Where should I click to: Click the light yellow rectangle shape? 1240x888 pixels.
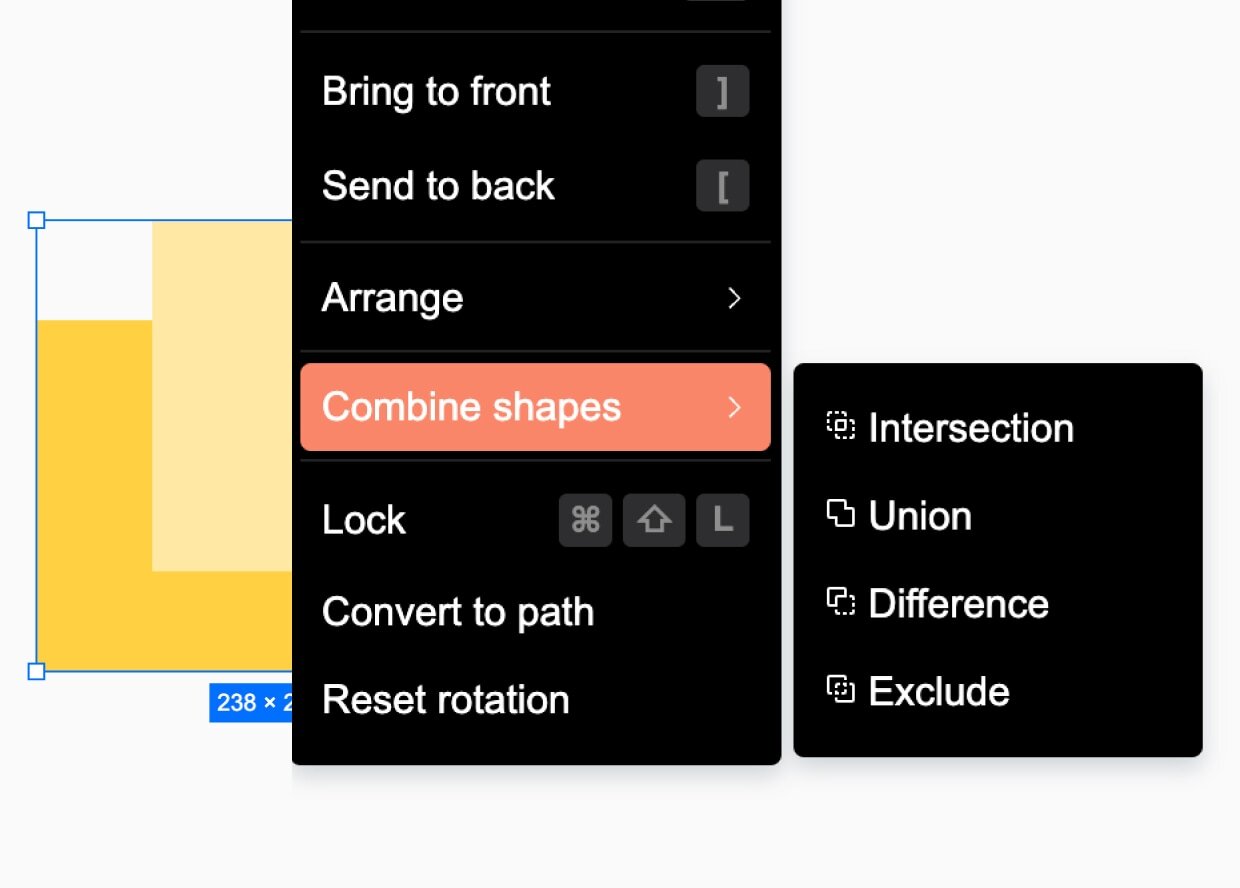222,400
